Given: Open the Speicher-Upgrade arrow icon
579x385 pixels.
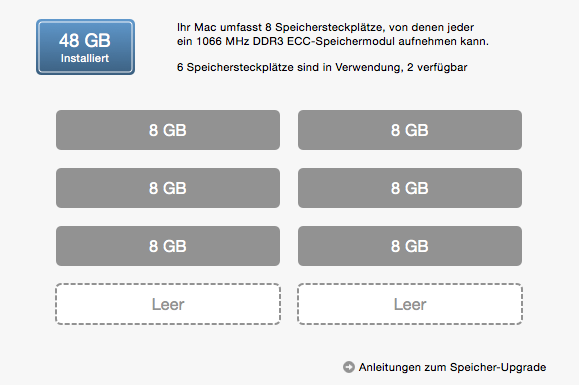Looking at the screenshot, I should [349, 367].
